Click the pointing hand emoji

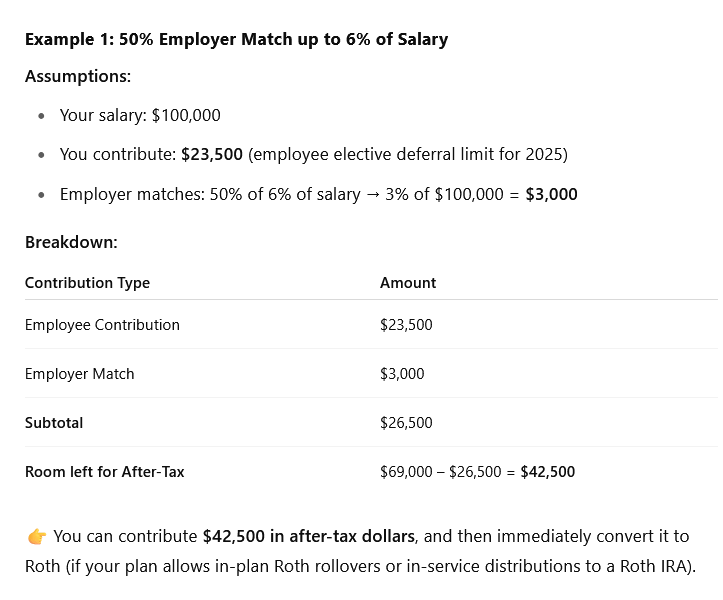click(x=36, y=537)
